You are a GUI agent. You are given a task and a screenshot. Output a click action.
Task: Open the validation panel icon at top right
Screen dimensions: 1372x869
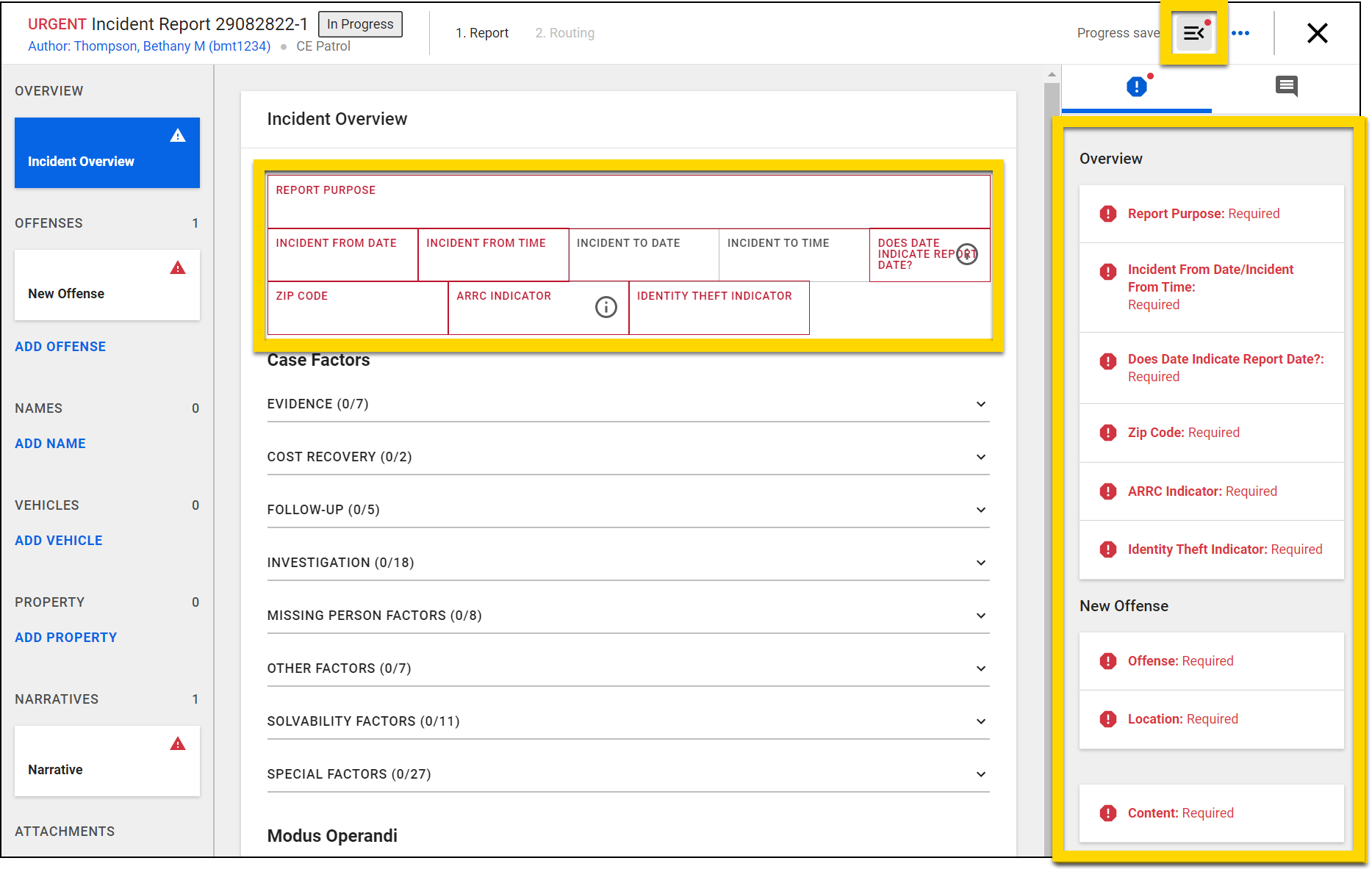[1193, 33]
